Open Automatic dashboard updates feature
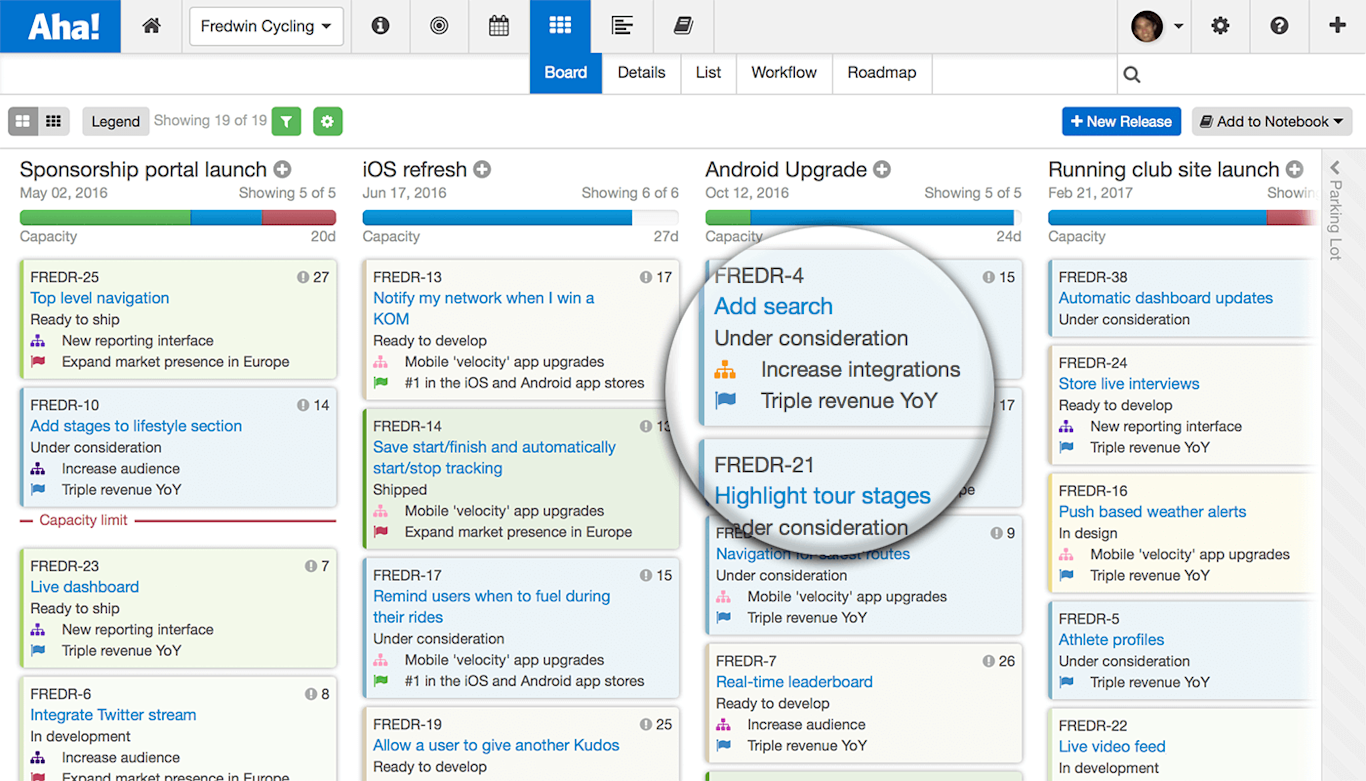Screen dimensions: 1366x781 click(x=1166, y=298)
